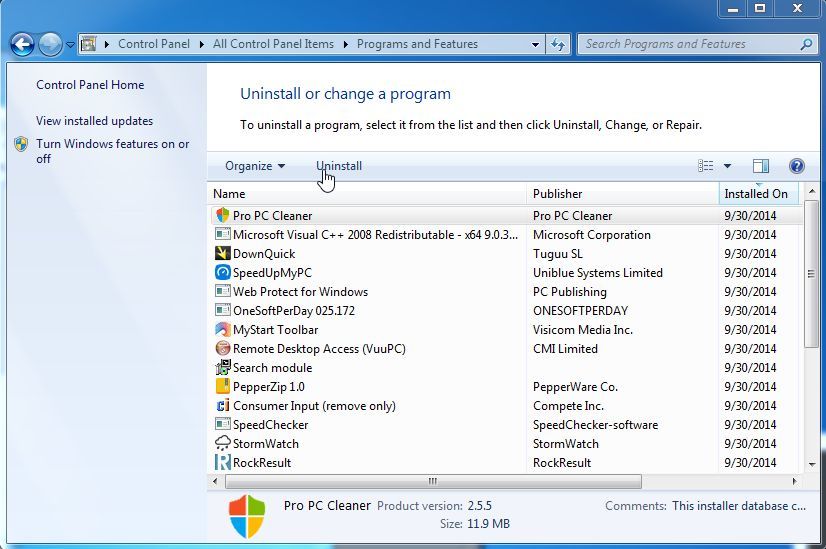Image resolution: width=826 pixels, height=549 pixels.
Task: Click the Pro PC Cleaner shield icon in list
Action: pyautogui.click(x=223, y=215)
